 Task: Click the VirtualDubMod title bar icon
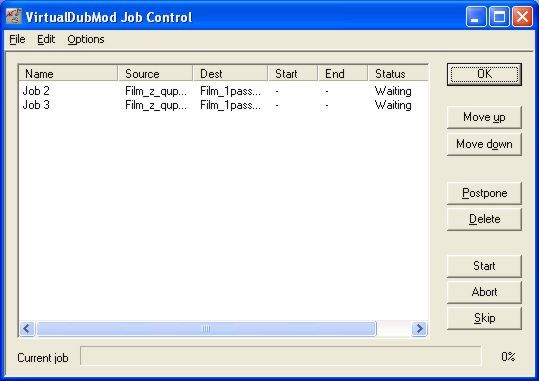14,16
